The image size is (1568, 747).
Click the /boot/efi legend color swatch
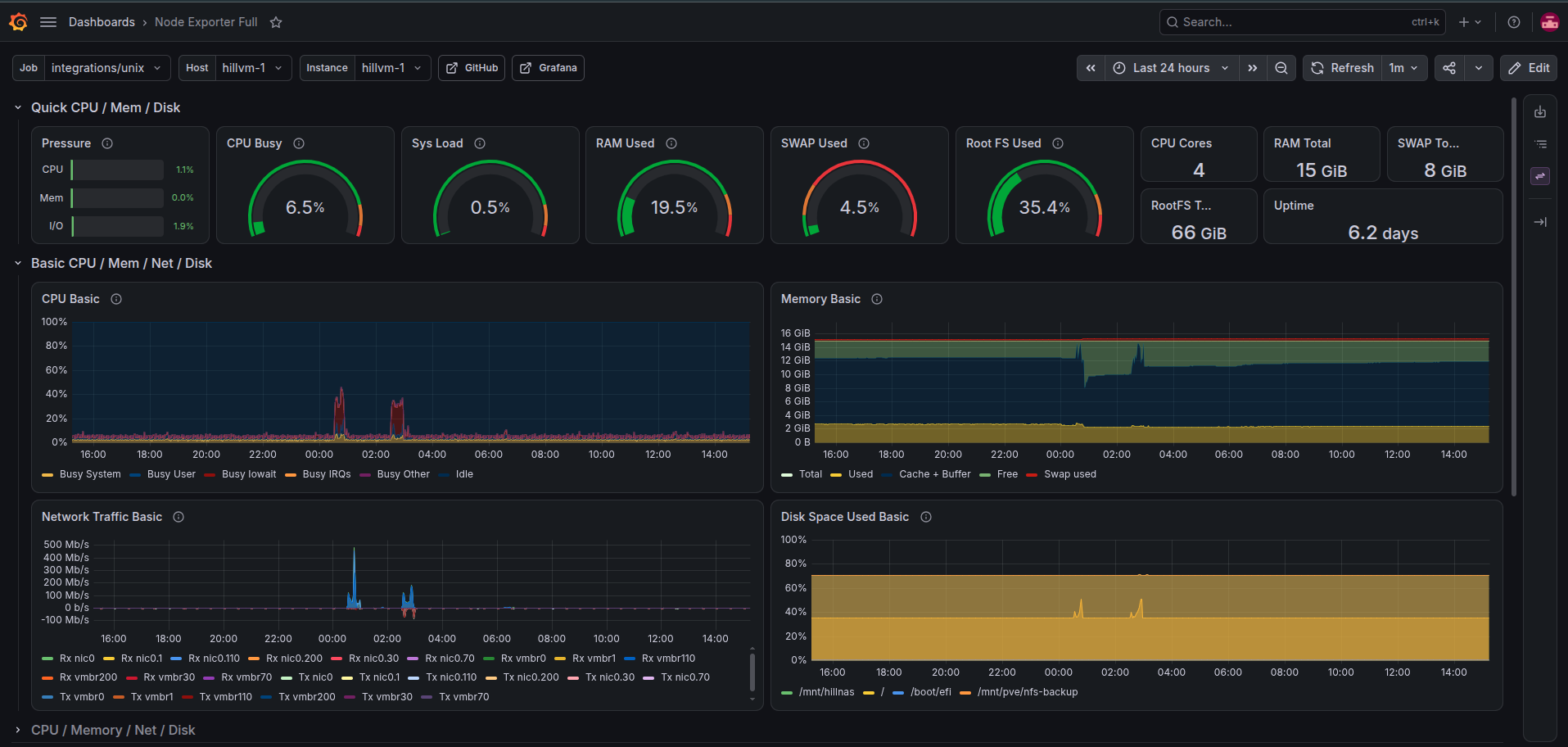898,693
